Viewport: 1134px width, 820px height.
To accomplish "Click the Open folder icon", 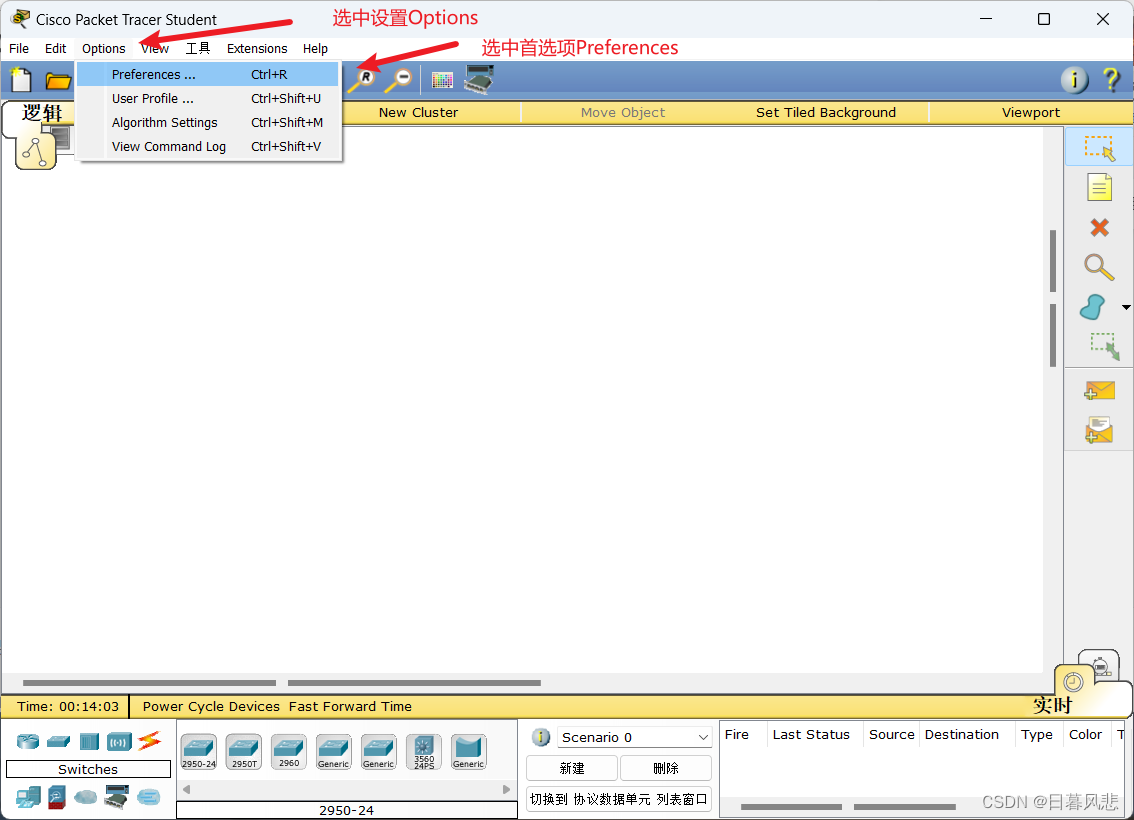I will 58,80.
